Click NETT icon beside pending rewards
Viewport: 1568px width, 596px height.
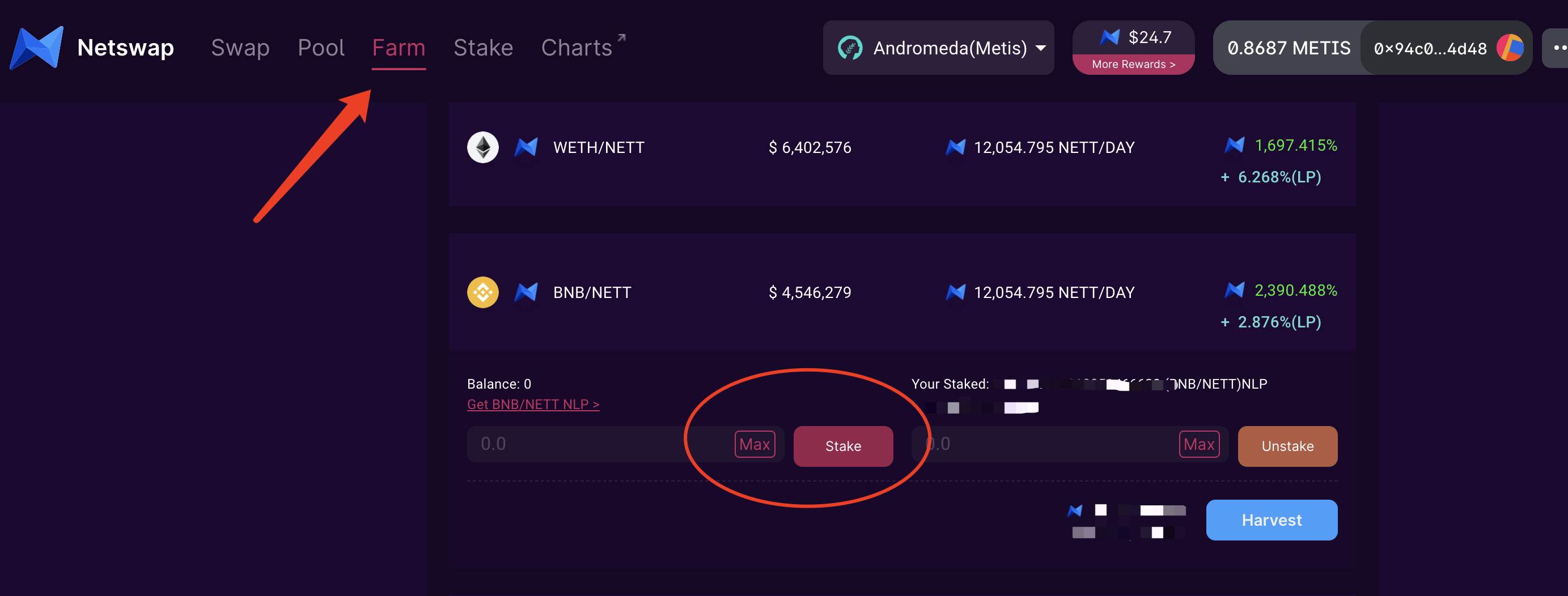tap(1075, 510)
